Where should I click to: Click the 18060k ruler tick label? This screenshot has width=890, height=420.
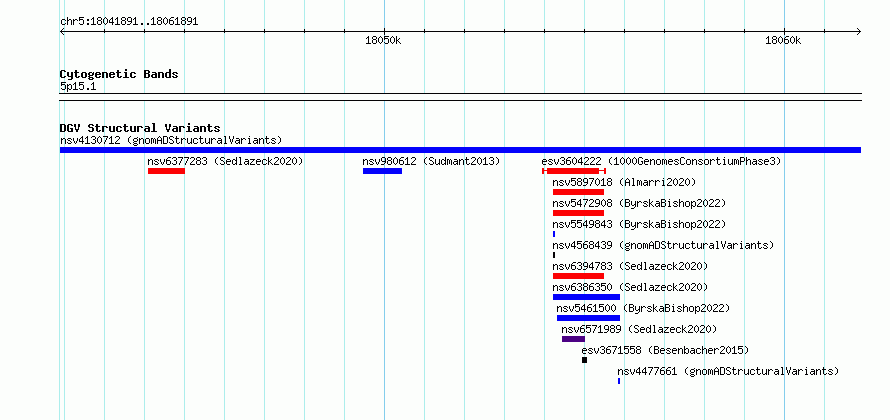point(783,40)
